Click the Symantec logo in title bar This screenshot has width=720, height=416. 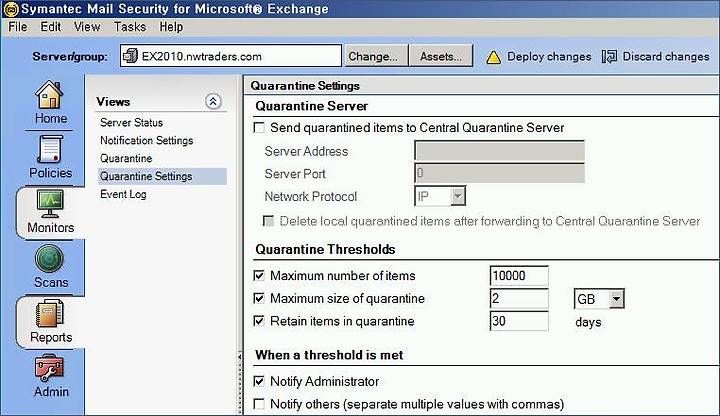[10, 9]
